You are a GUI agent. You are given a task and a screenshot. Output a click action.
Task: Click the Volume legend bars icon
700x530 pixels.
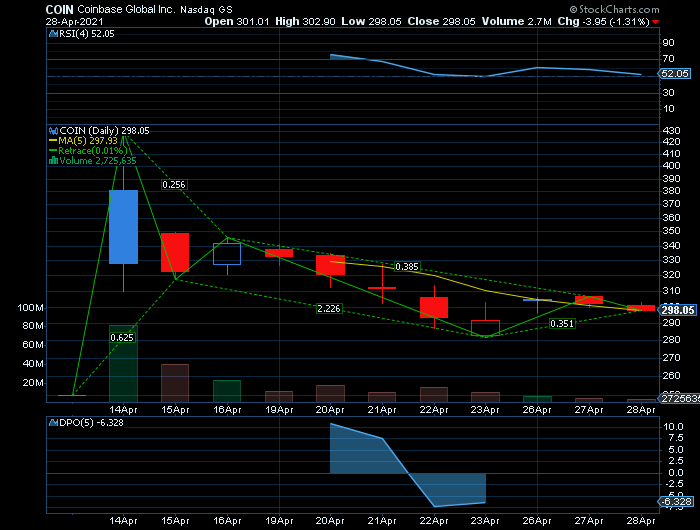53,161
